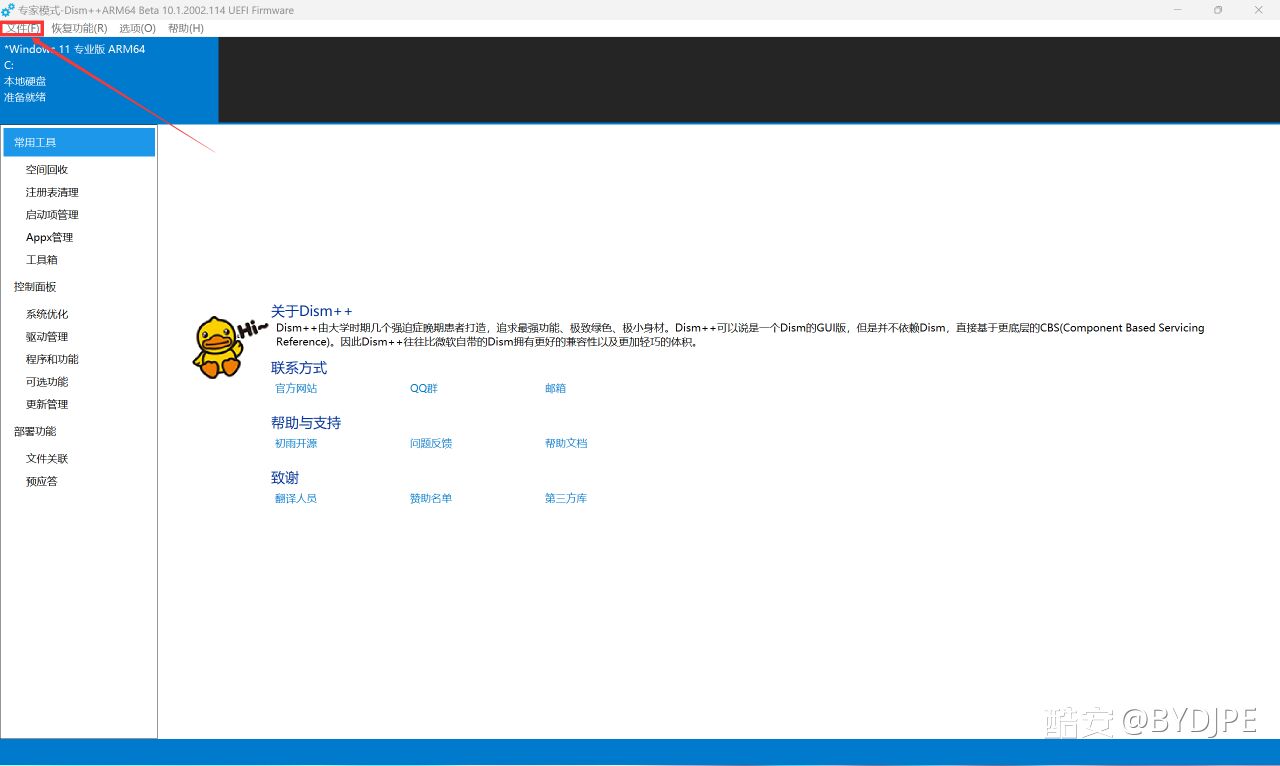
Task: Open the 文件(F) menu
Action: (x=22, y=28)
